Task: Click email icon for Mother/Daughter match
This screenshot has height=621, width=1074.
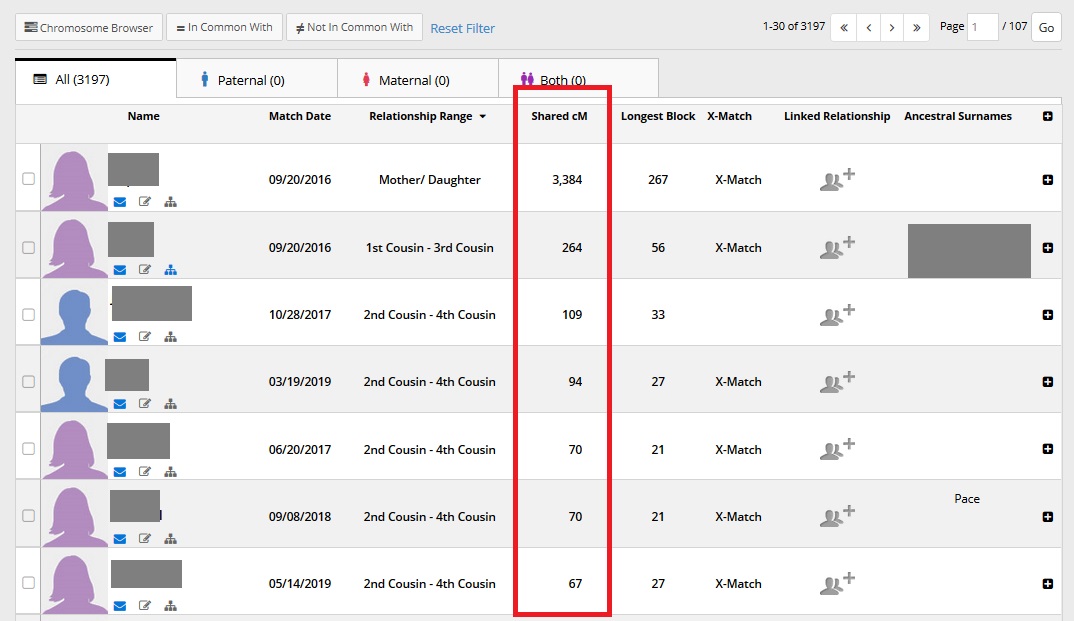Action: pos(120,202)
